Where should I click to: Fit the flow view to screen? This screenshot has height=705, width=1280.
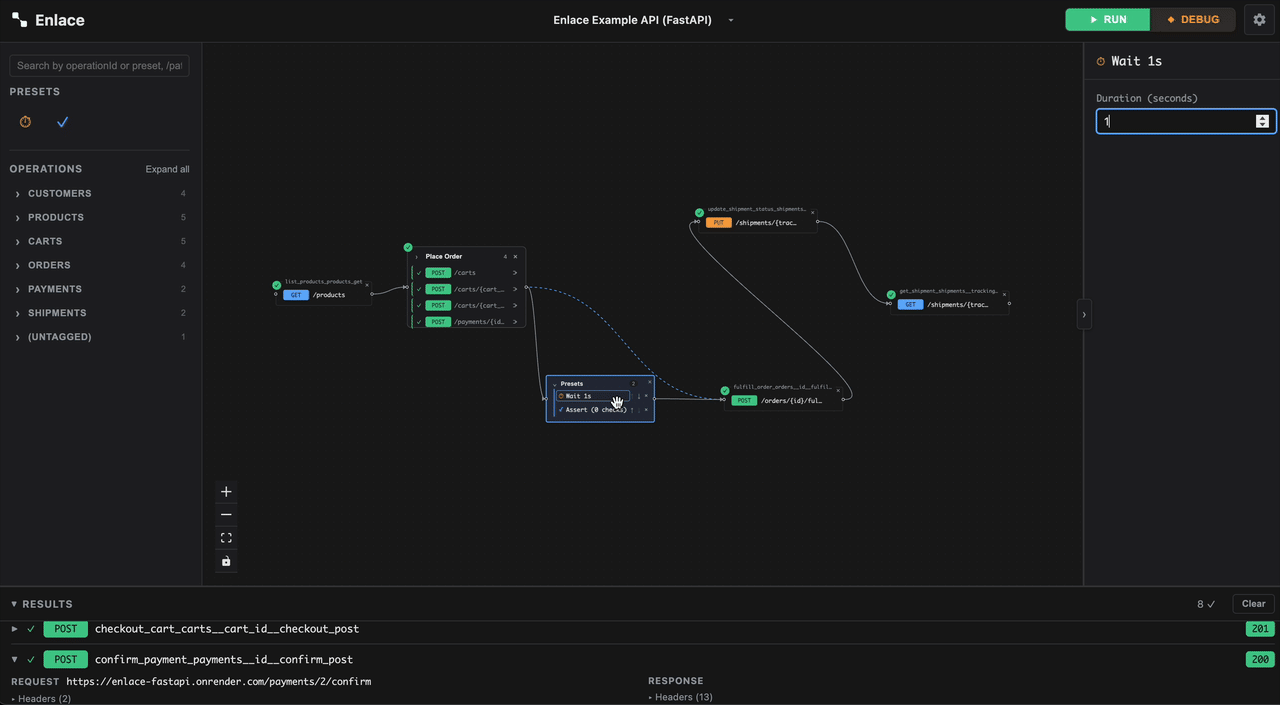(x=226, y=538)
